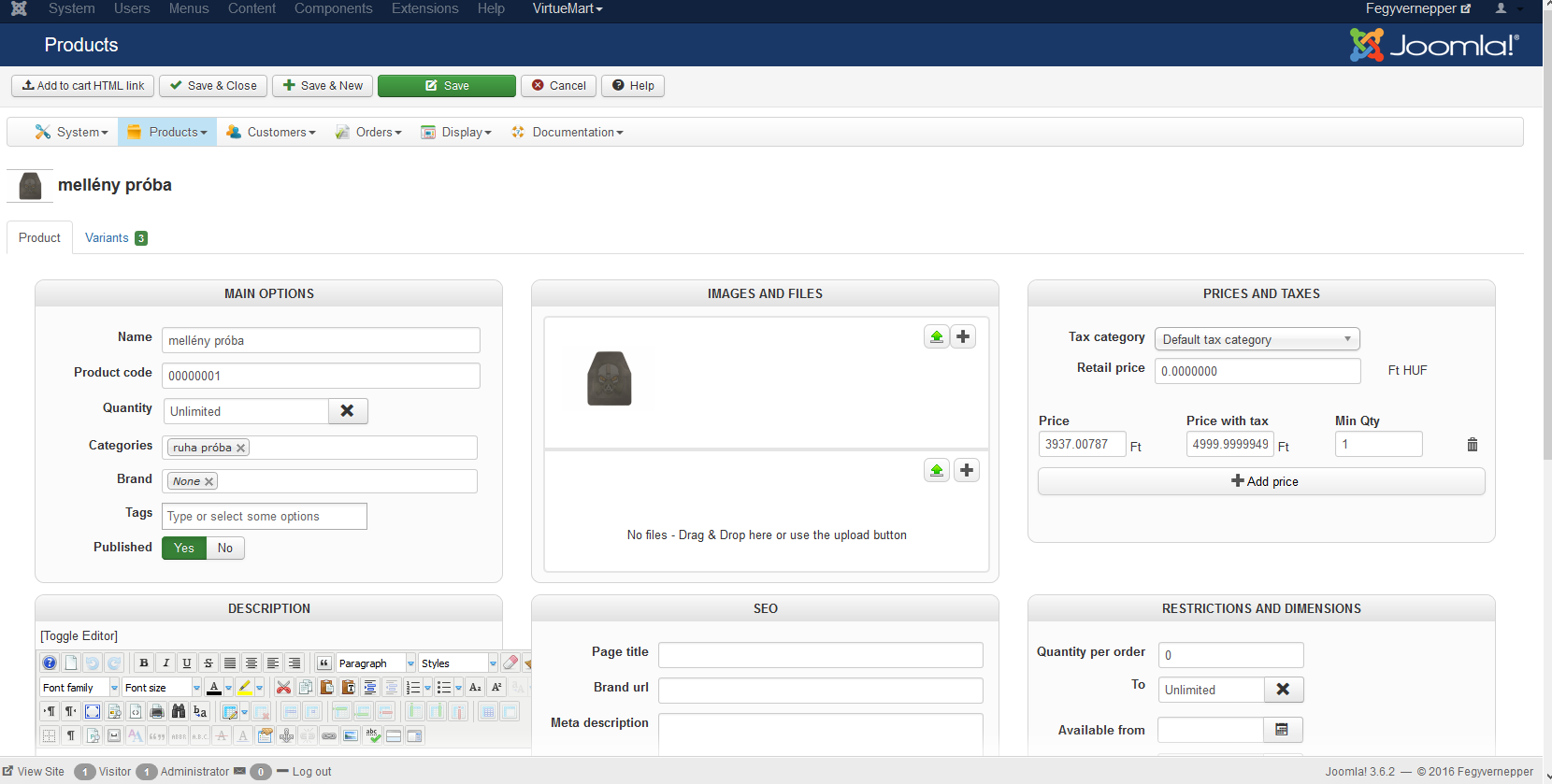1552x784 pixels.
Task: Click the copy icon in the editor
Action: [305, 687]
